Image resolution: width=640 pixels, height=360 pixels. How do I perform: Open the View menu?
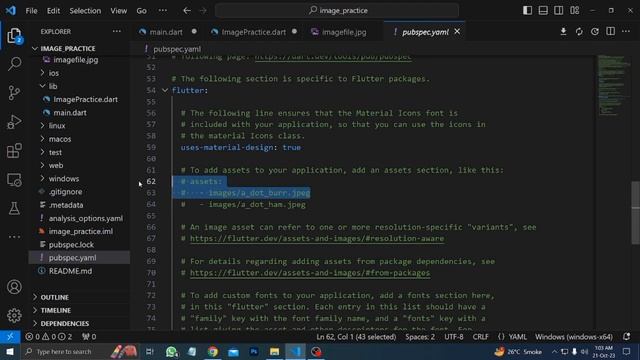tap(118, 11)
